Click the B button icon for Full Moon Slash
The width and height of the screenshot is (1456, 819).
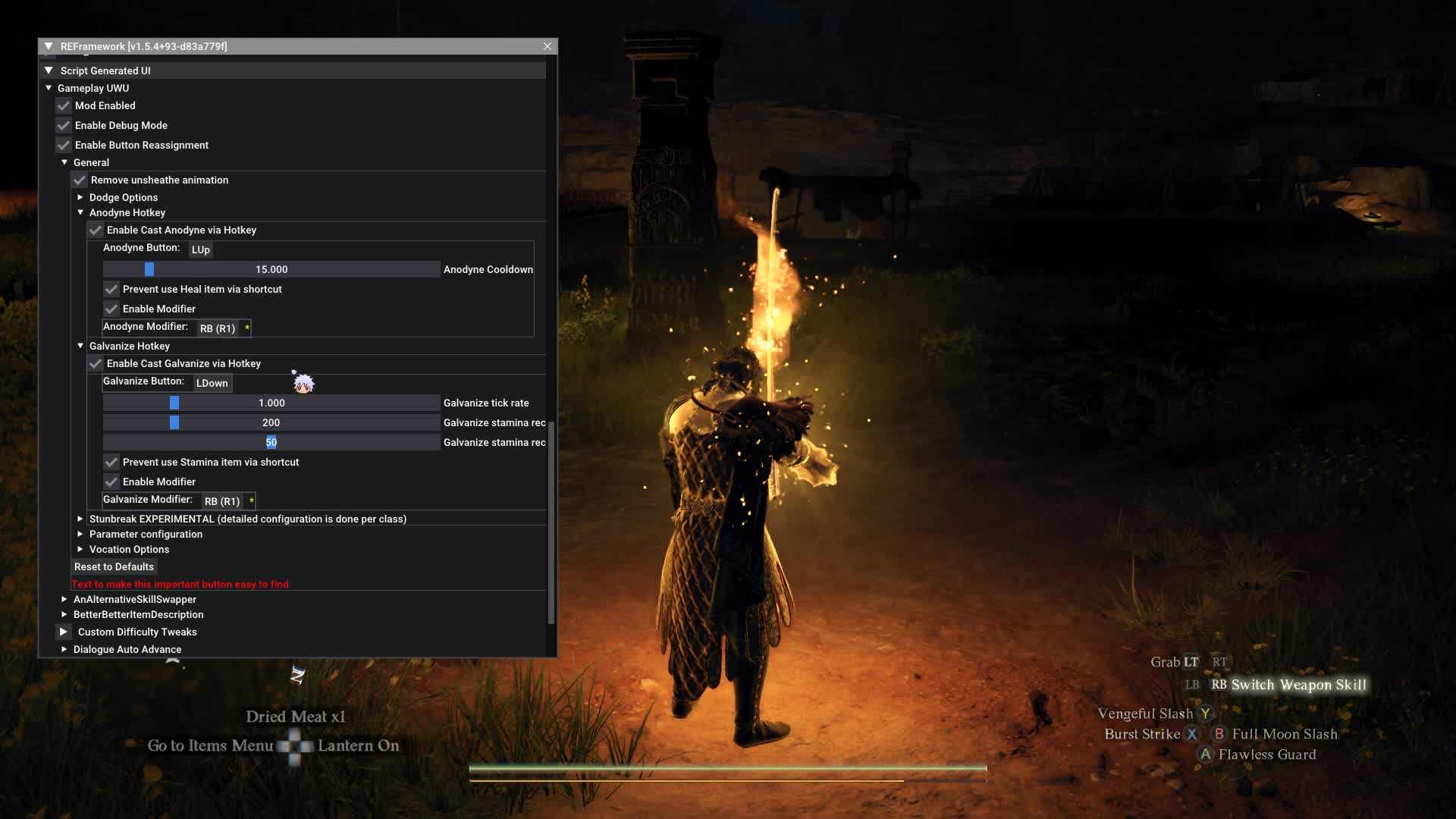[1219, 734]
